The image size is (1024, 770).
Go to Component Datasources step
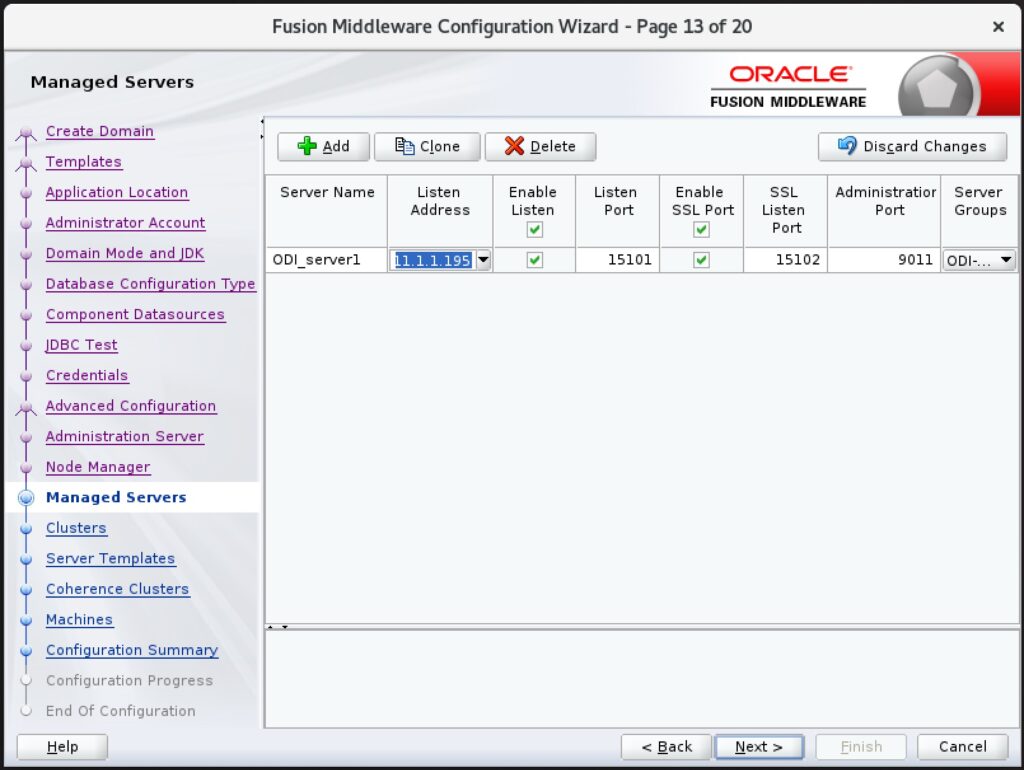point(135,315)
